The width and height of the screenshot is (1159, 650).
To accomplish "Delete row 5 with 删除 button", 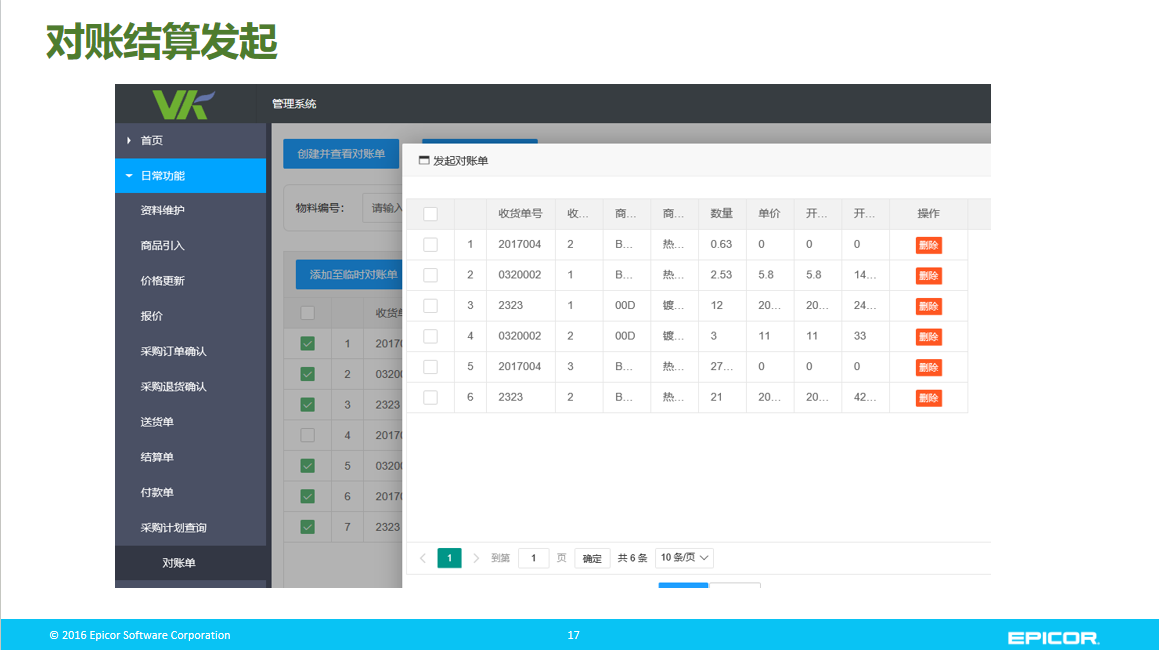I will tap(928, 368).
